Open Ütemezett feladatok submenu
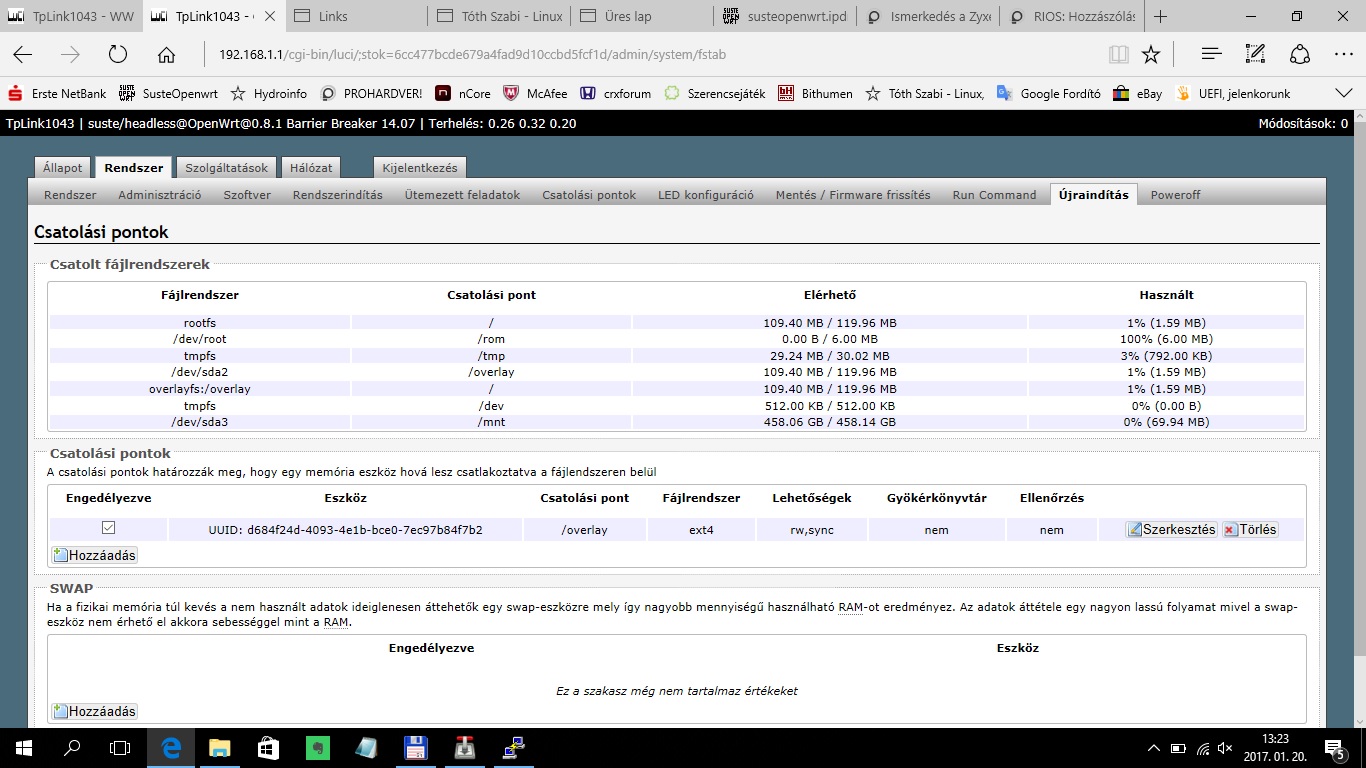 (462, 195)
